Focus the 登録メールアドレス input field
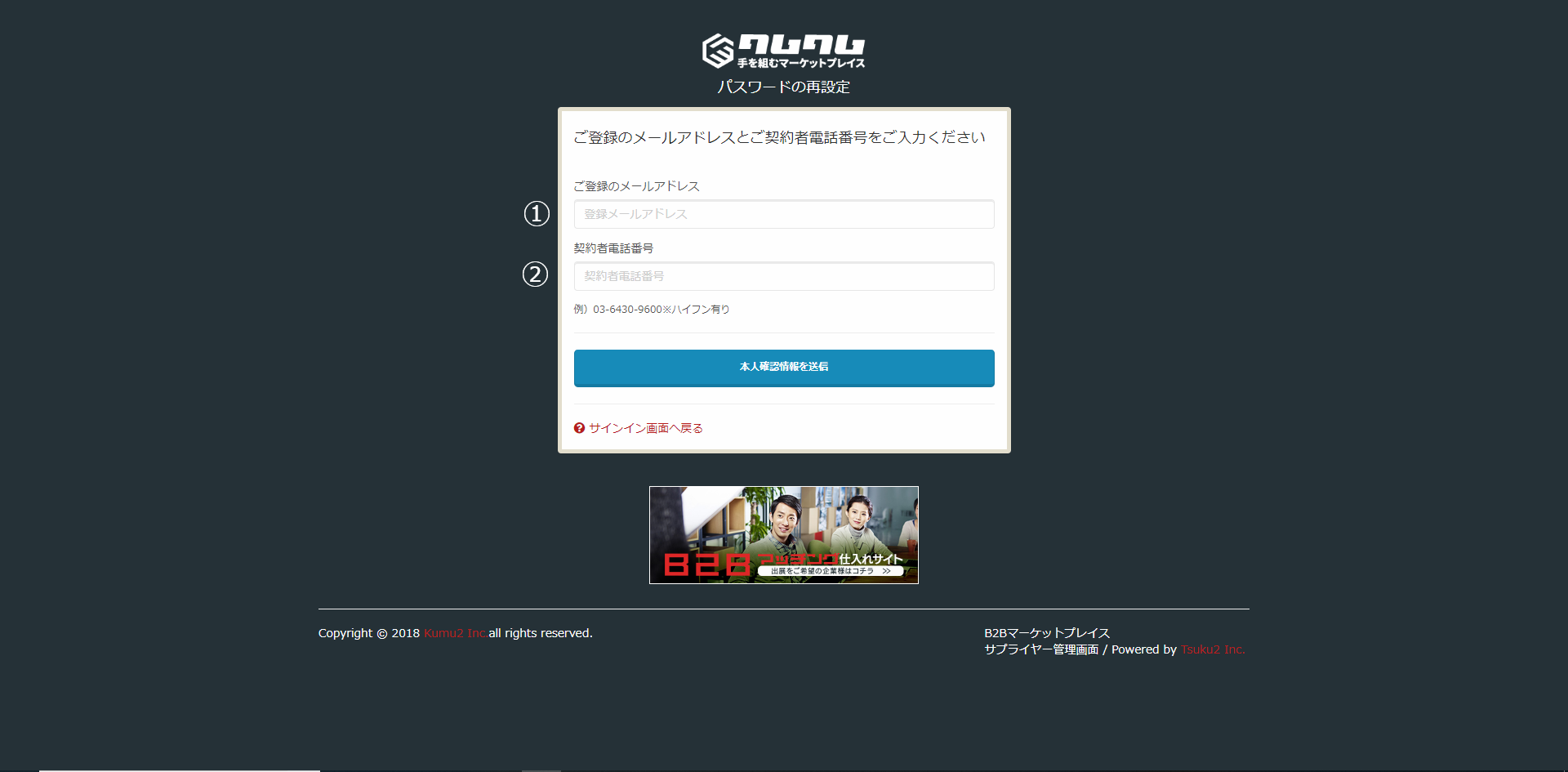Screen dimensions: 1568x772 click(x=783, y=214)
